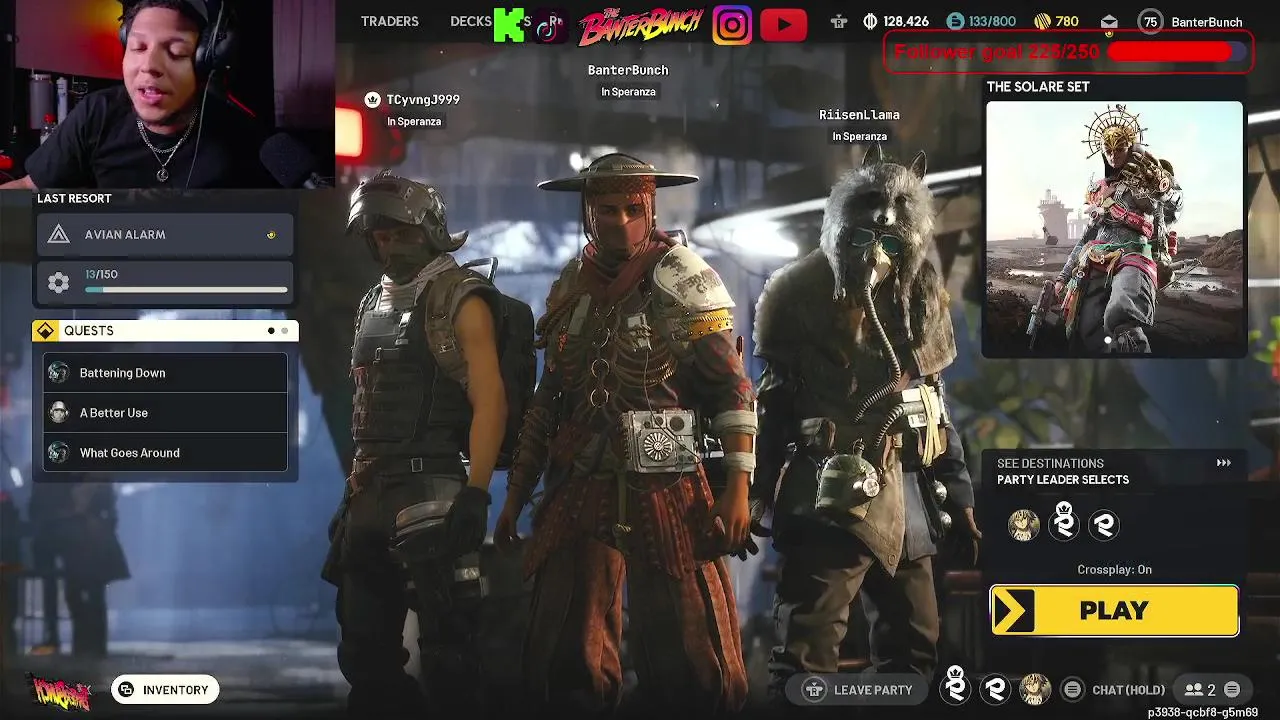
Task: Open the Battening Down quest
Action: tap(165, 373)
